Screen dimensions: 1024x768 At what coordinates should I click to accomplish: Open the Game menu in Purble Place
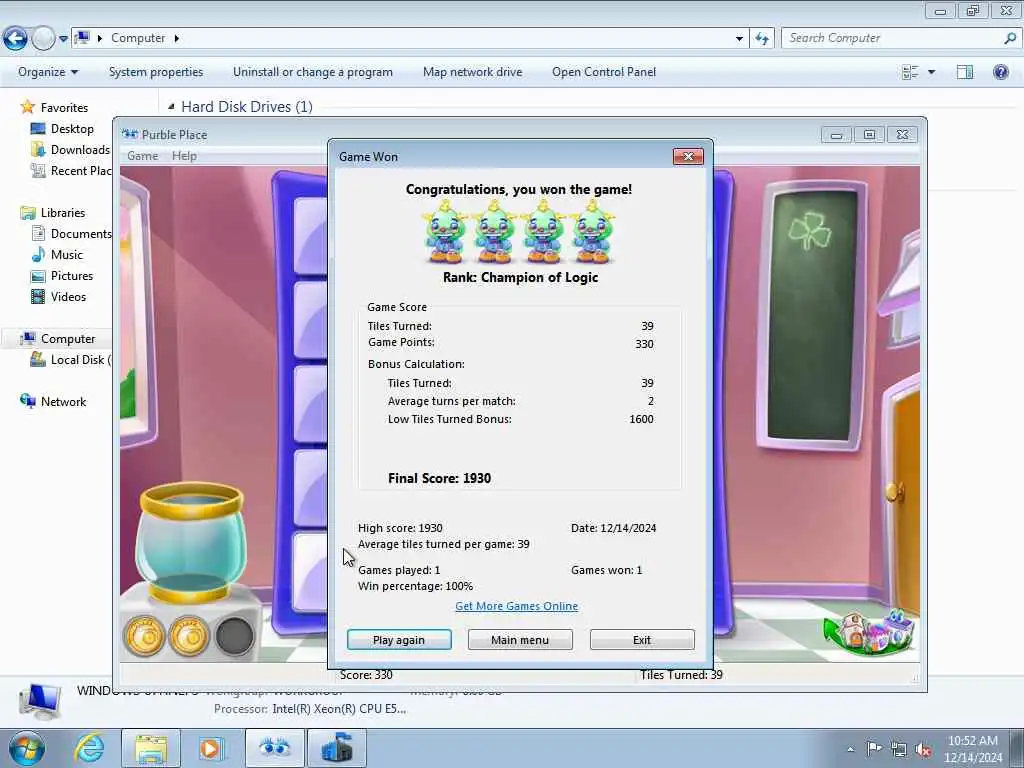pos(142,156)
